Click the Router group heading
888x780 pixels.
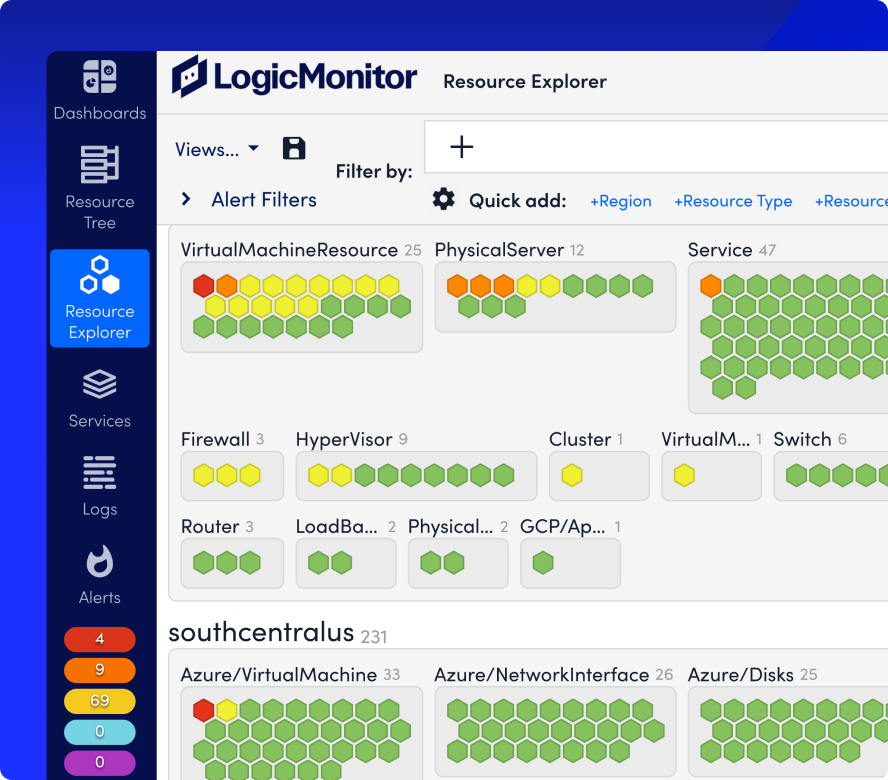click(x=210, y=526)
